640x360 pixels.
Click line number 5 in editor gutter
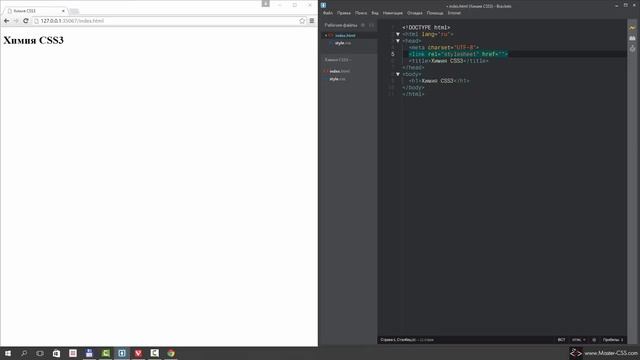tap(393, 54)
